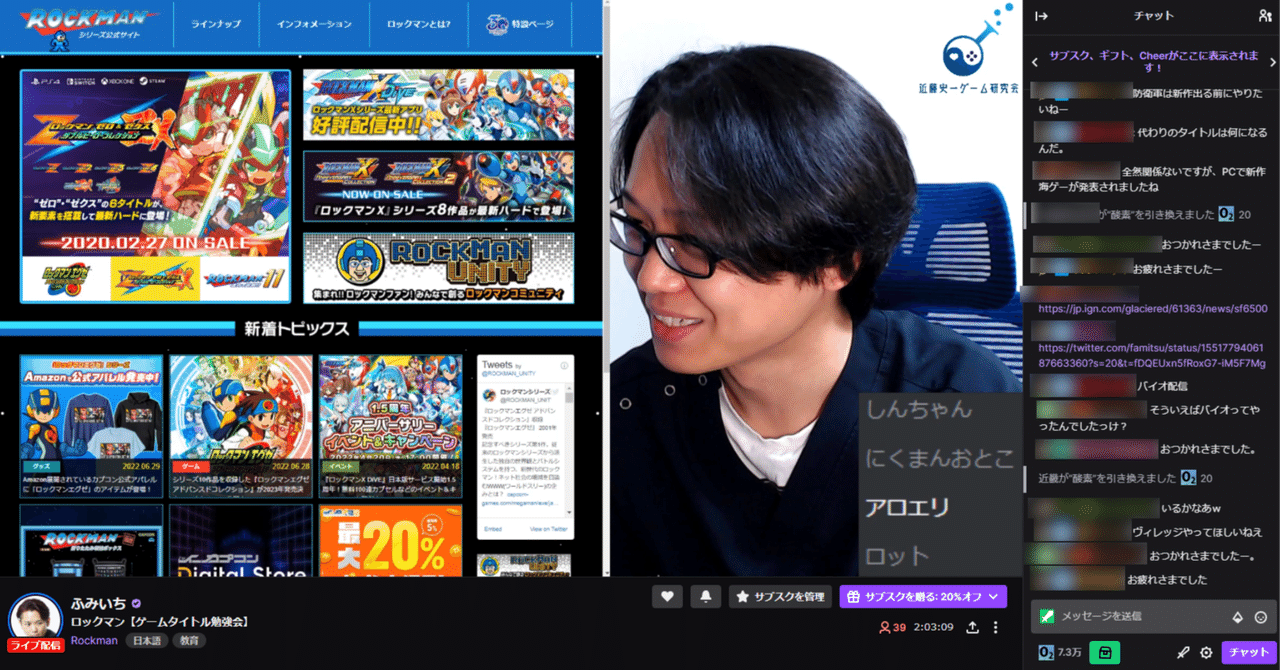Screen dimensions: 1280x670
Task: Open the ロックマンとは? site menu
Action: tap(418, 24)
